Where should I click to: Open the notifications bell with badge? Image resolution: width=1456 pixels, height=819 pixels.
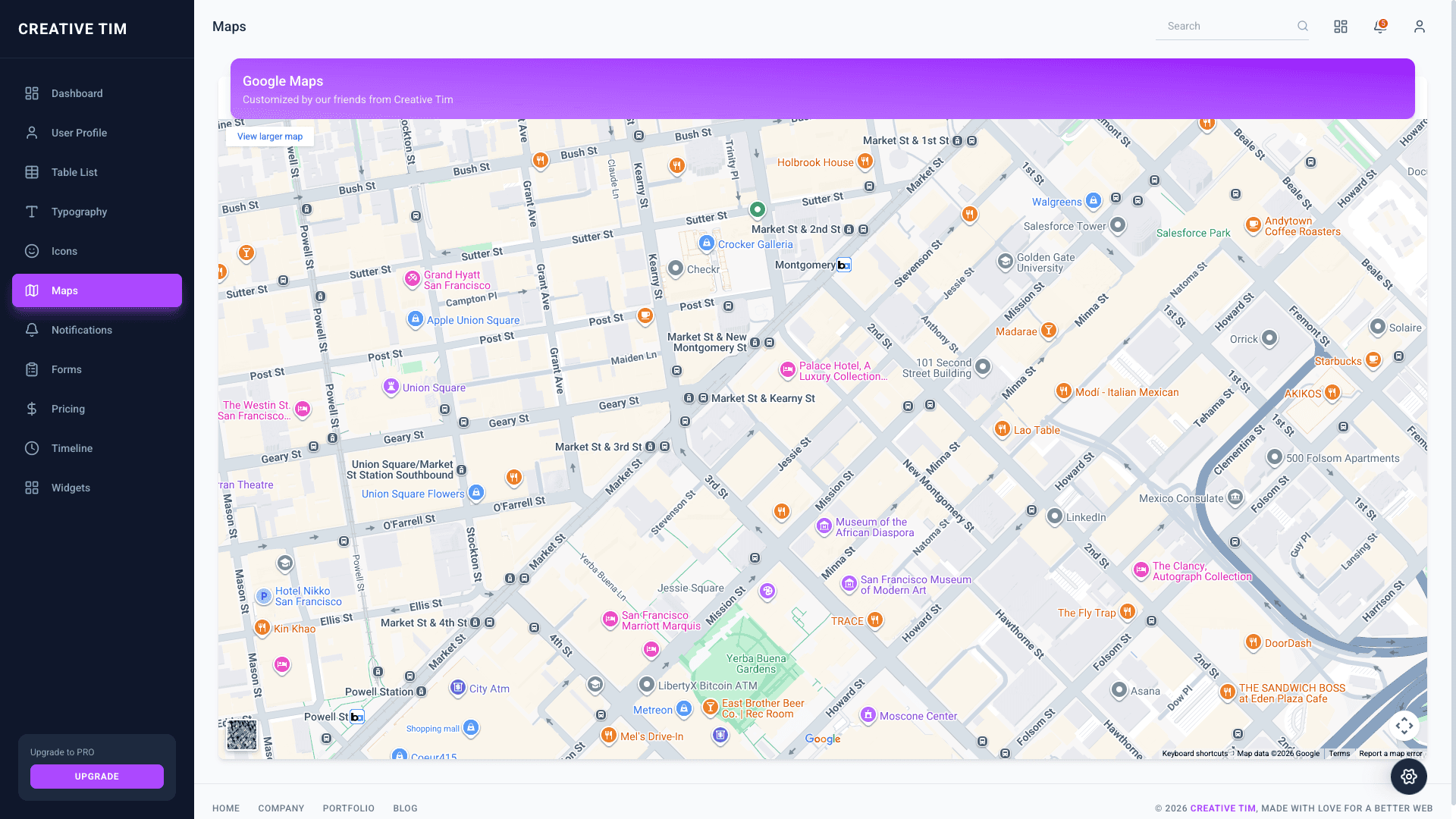point(1379,26)
